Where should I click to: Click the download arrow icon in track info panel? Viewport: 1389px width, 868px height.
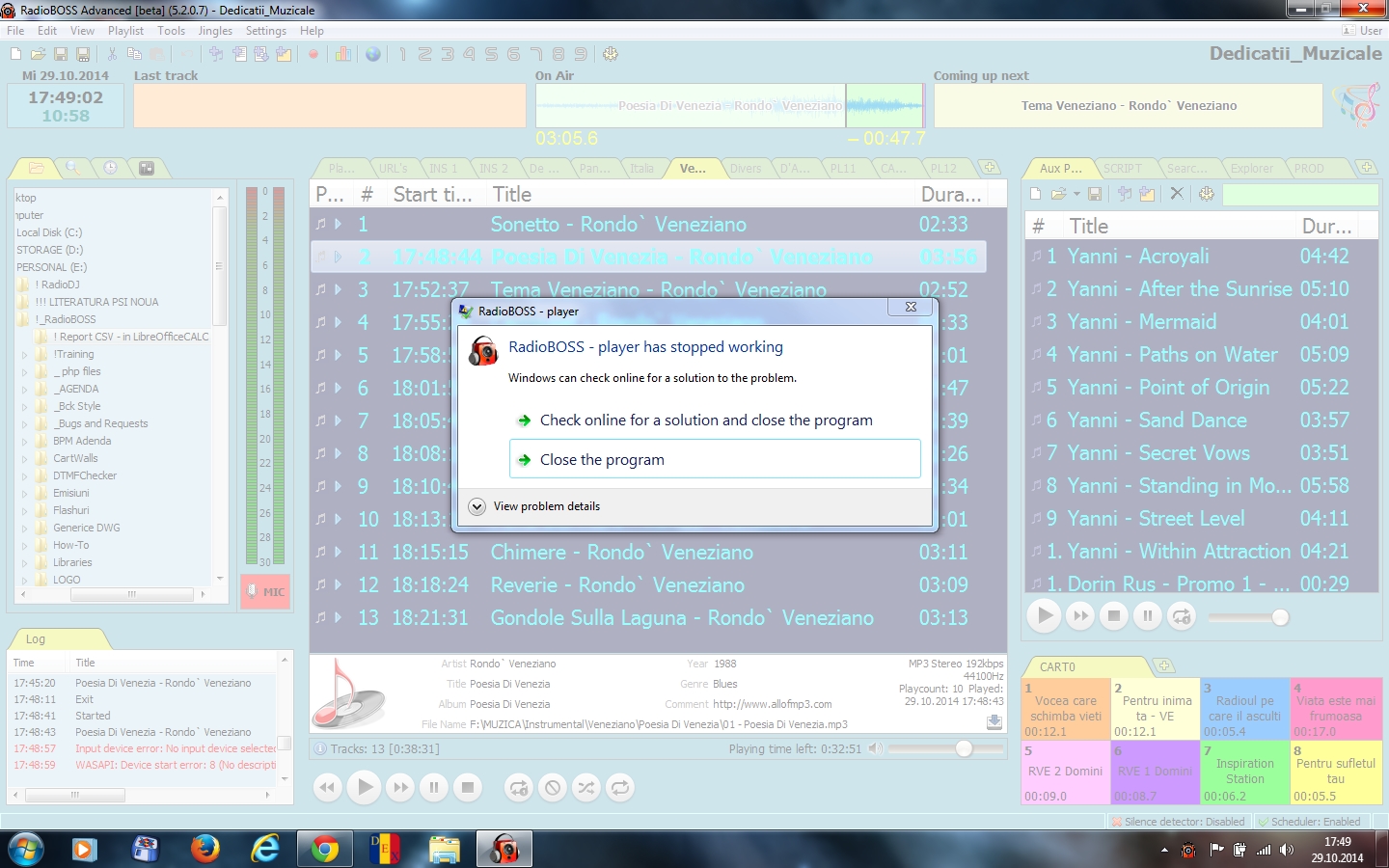pyautogui.click(x=994, y=721)
